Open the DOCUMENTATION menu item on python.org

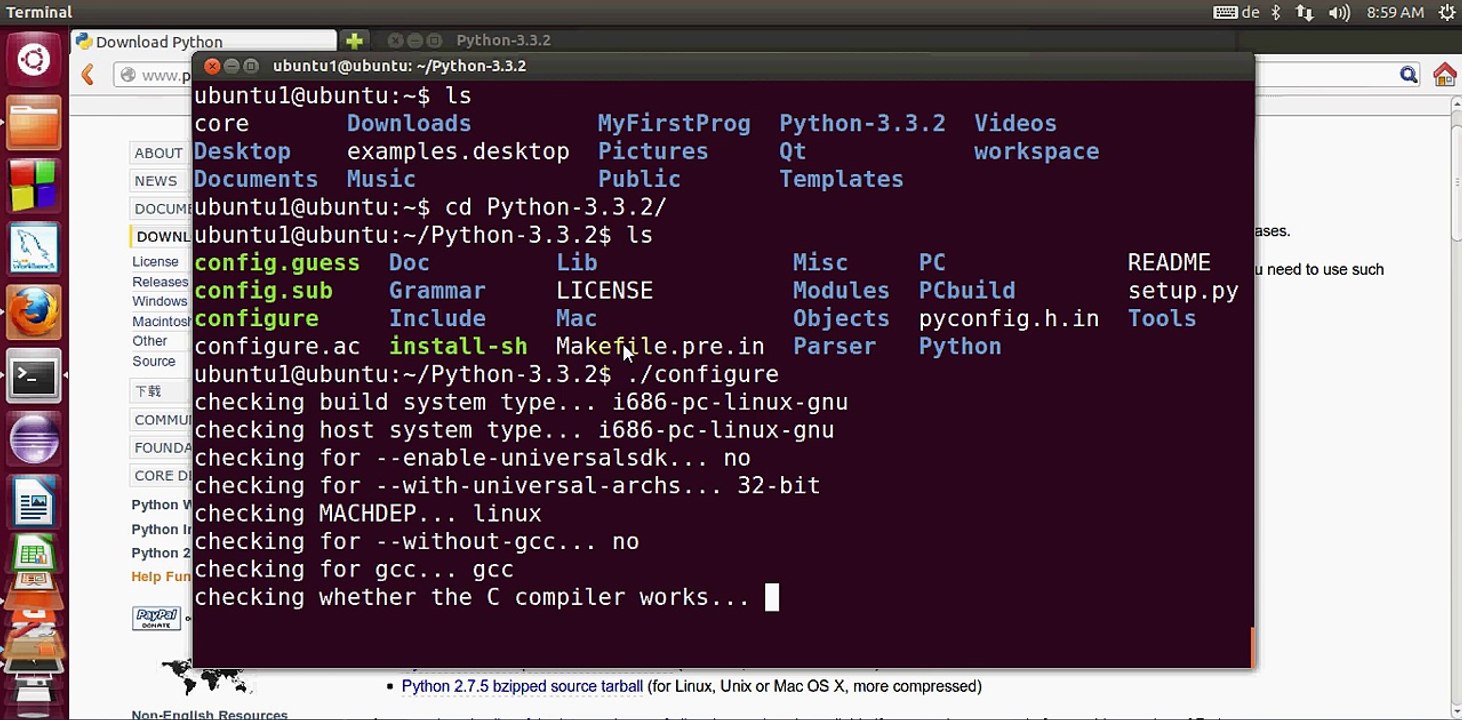click(x=162, y=209)
